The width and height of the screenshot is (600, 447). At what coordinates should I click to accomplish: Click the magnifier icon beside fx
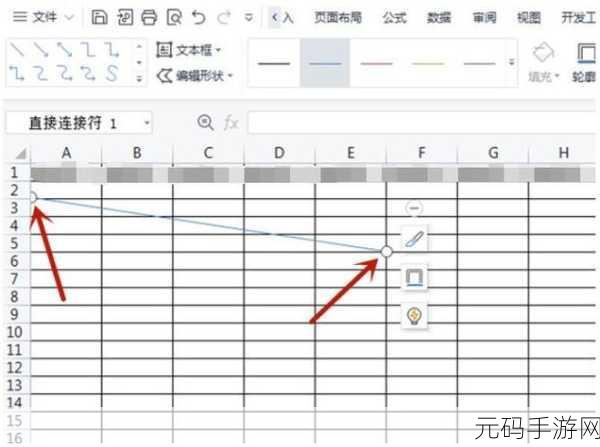tap(205, 123)
